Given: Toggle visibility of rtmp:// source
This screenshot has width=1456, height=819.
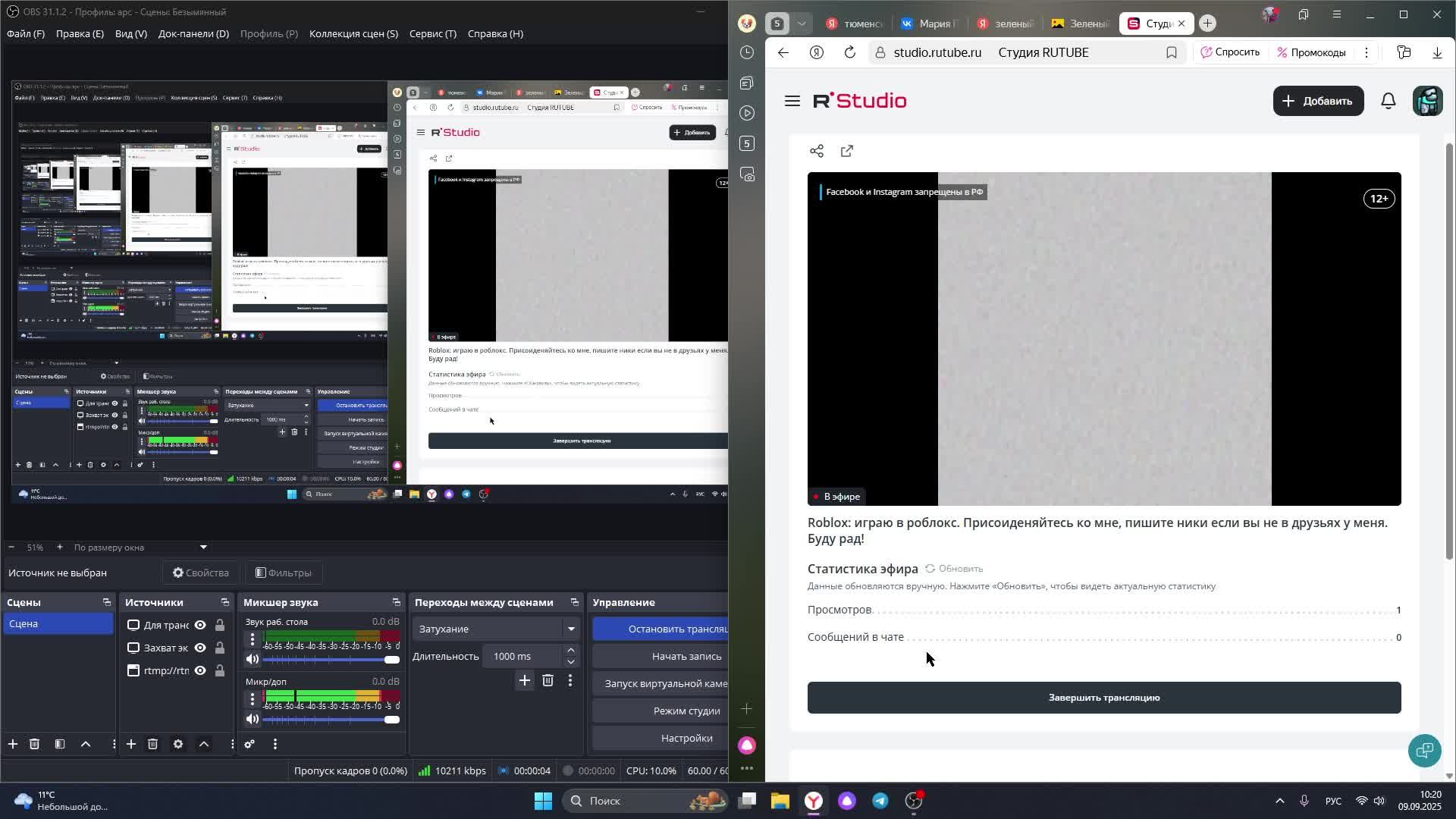Looking at the screenshot, I should point(200,671).
